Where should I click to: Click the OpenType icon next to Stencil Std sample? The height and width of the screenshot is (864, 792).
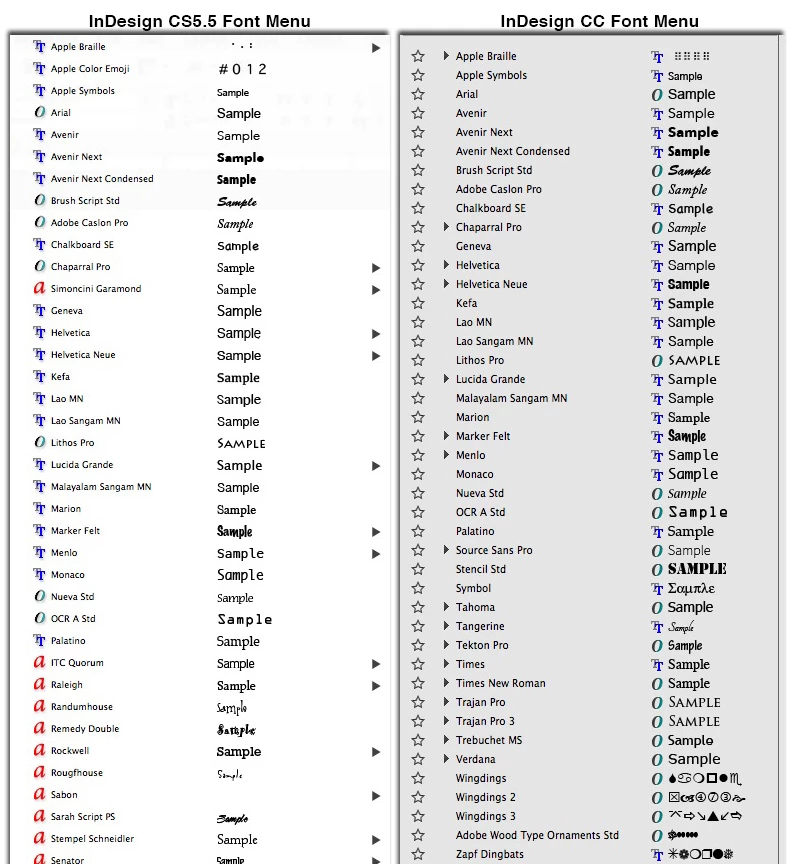(657, 569)
